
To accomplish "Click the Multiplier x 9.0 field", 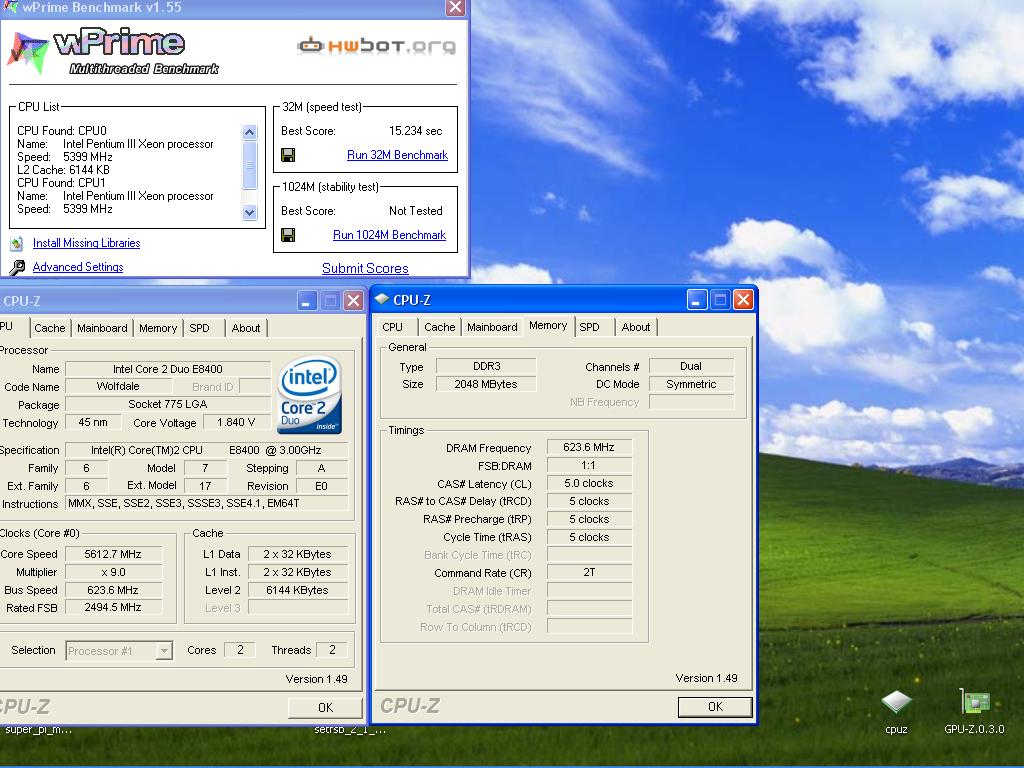I will (113, 572).
